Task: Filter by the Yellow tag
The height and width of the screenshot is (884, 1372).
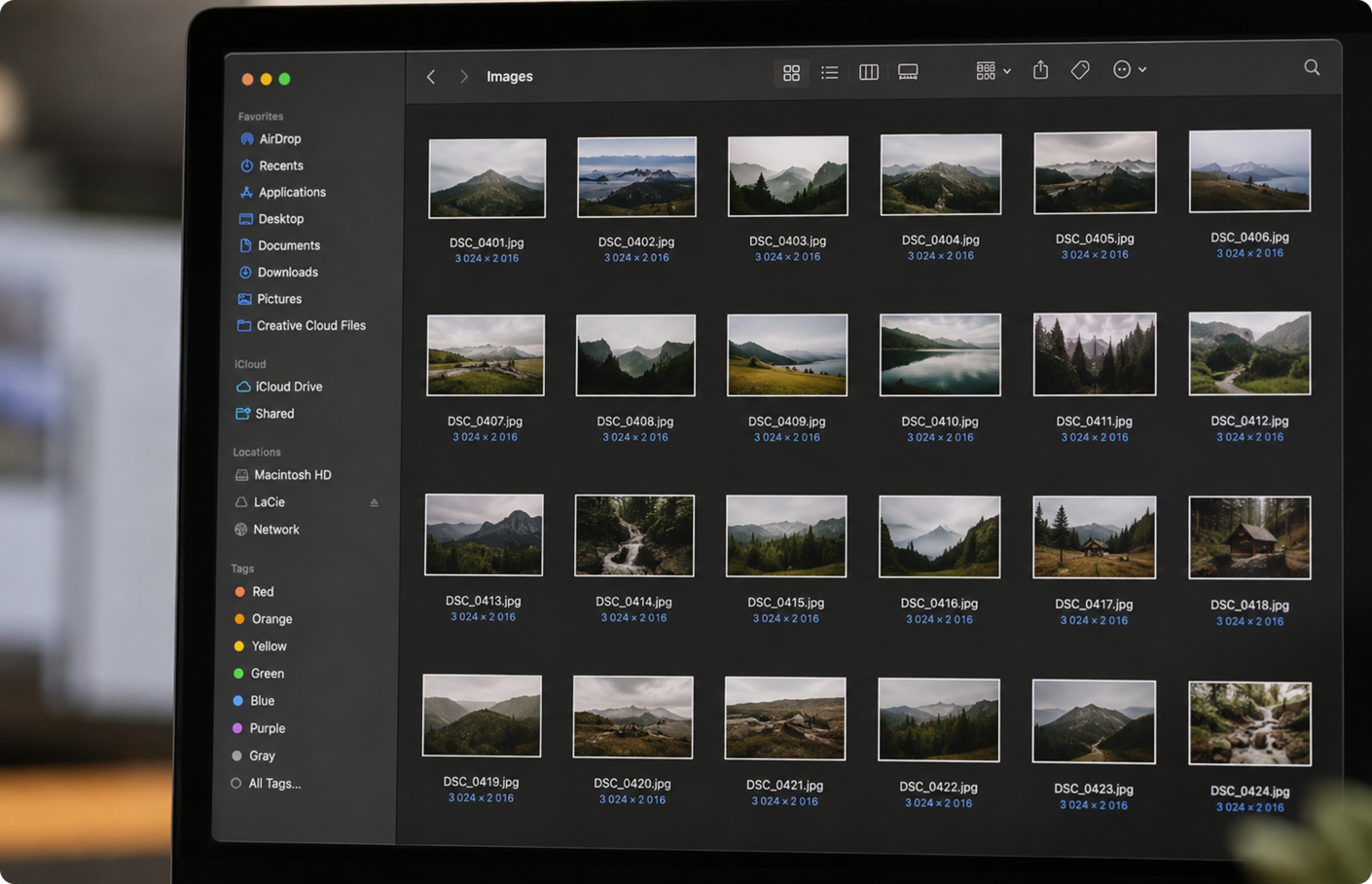Action: coord(260,646)
